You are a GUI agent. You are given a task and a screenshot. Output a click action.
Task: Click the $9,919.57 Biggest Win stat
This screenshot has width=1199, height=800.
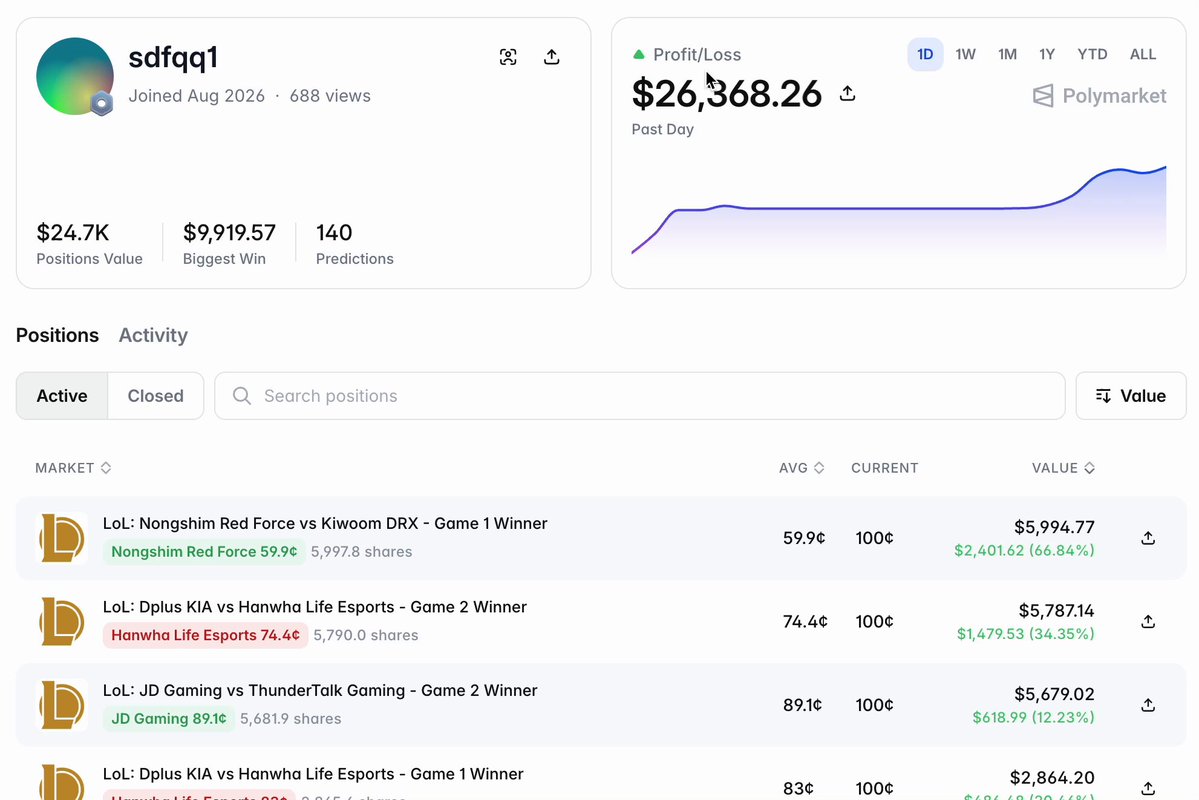click(229, 243)
